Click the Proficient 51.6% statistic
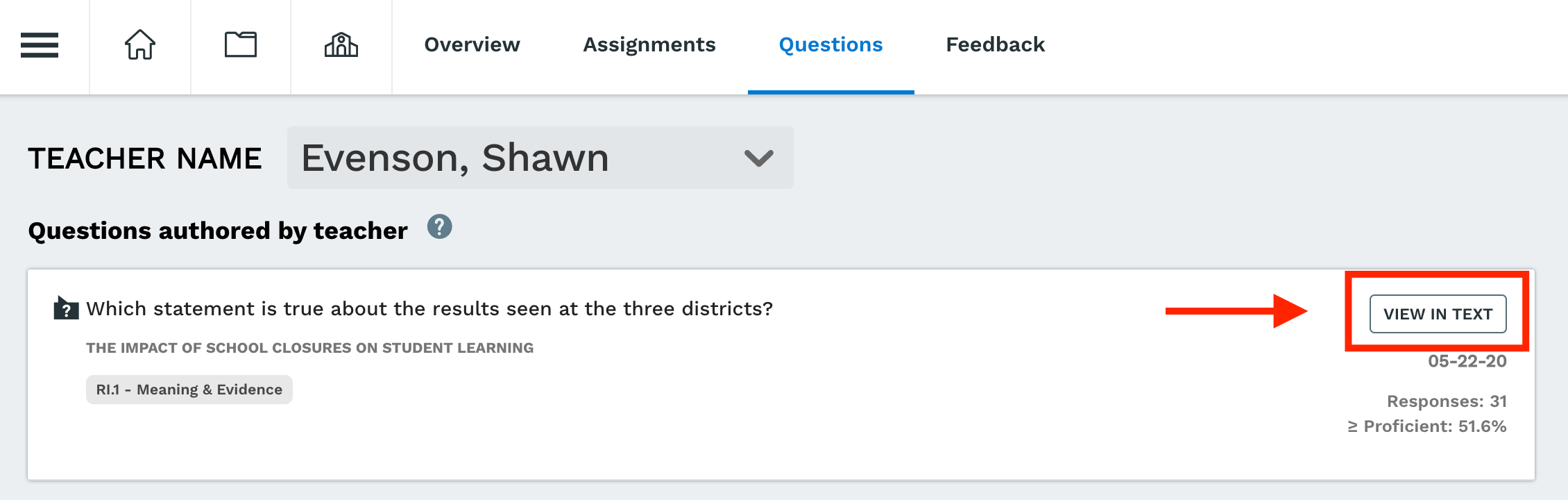The image size is (1568, 500). pos(1427,426)
